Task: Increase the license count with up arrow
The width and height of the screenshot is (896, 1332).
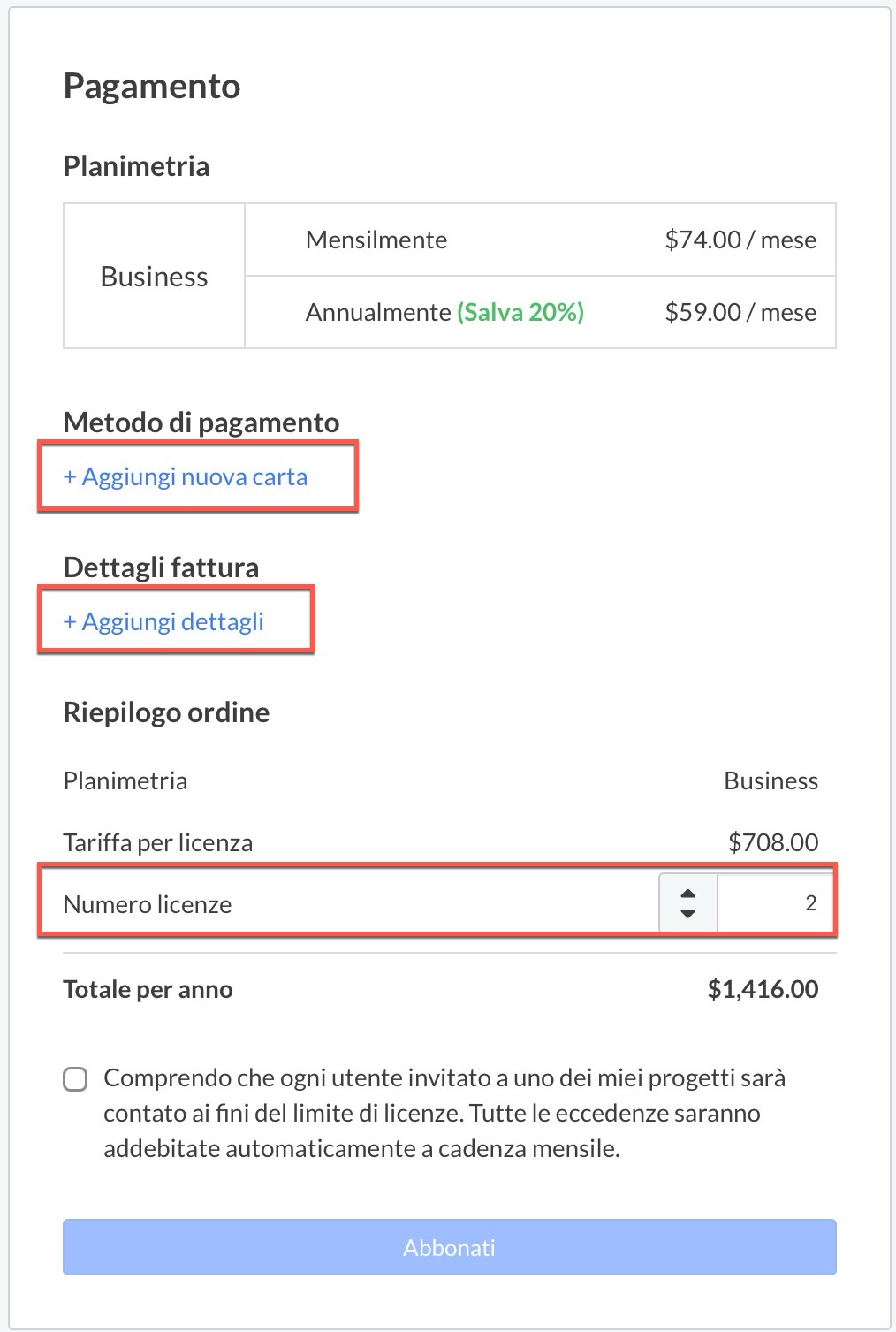Action: pyautogui.click(x=687, y=894)
